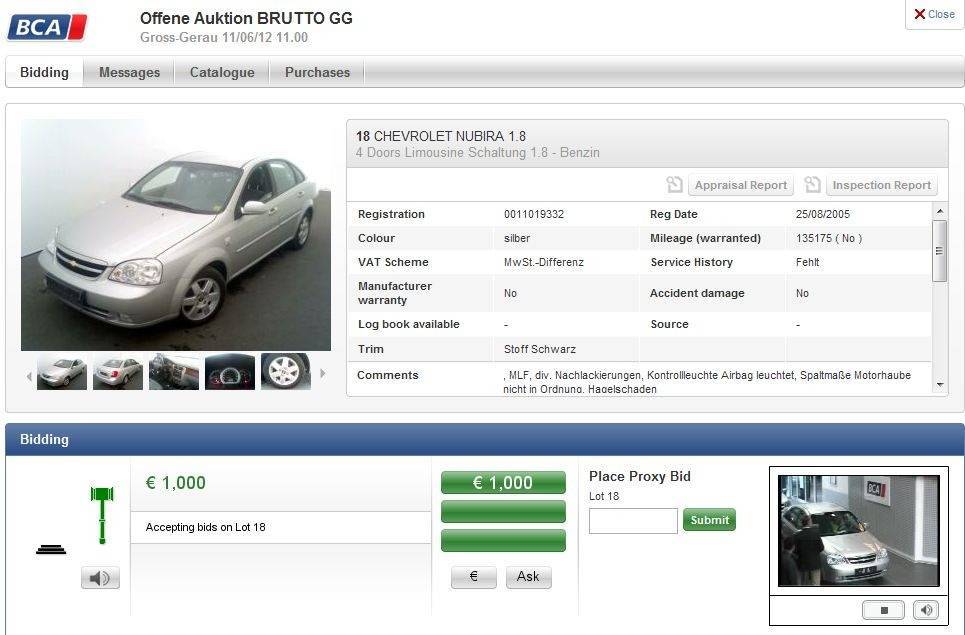Click the Reg Date value 25/08/2005
The height and width of the screenshot is (635, 965).
(x=822, y=214)
